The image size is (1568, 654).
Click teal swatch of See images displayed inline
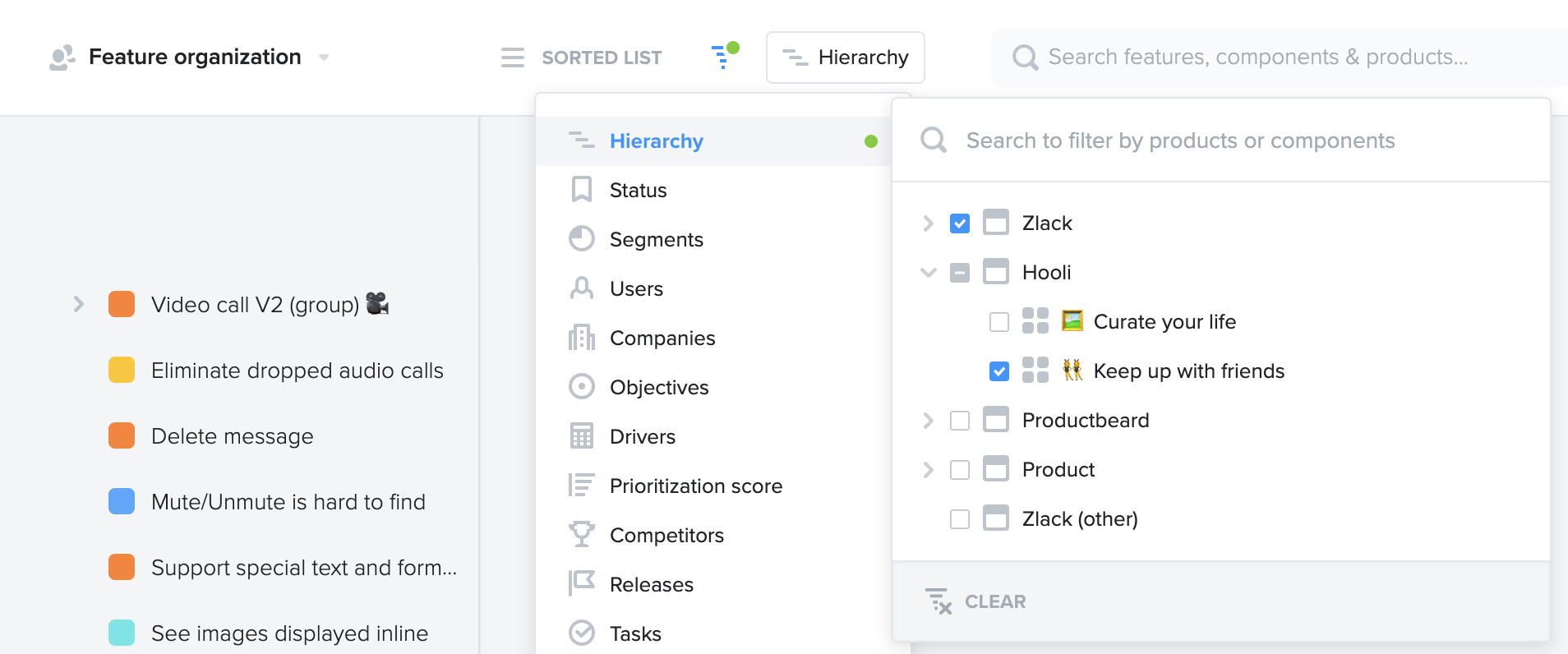(122, 633)
